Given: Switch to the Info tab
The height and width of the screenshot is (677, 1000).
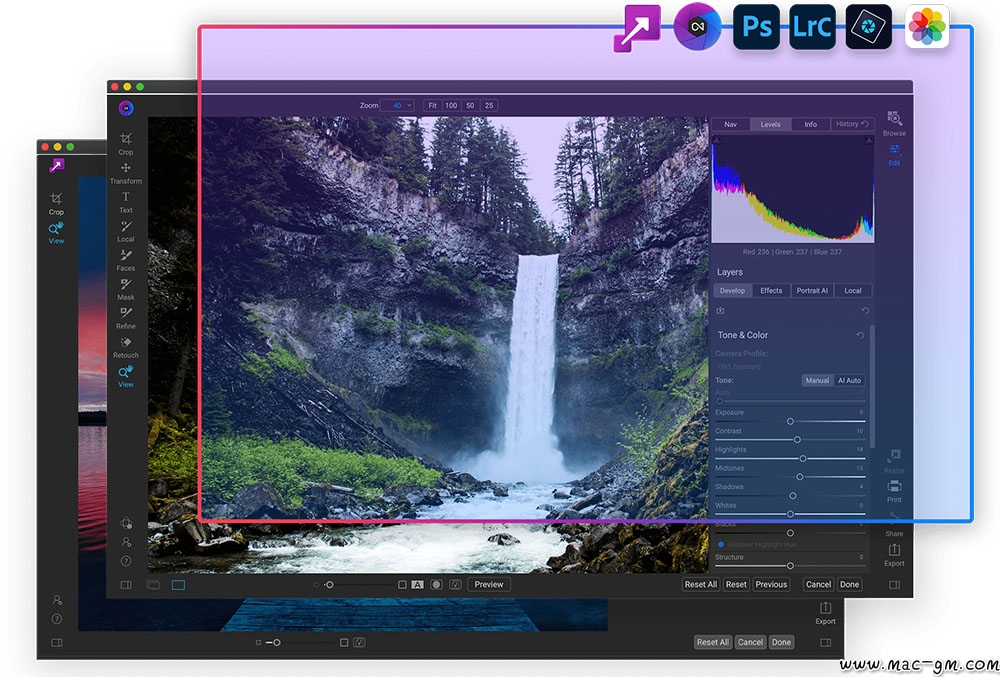Looking at the screenshot, I should point(811,124).
